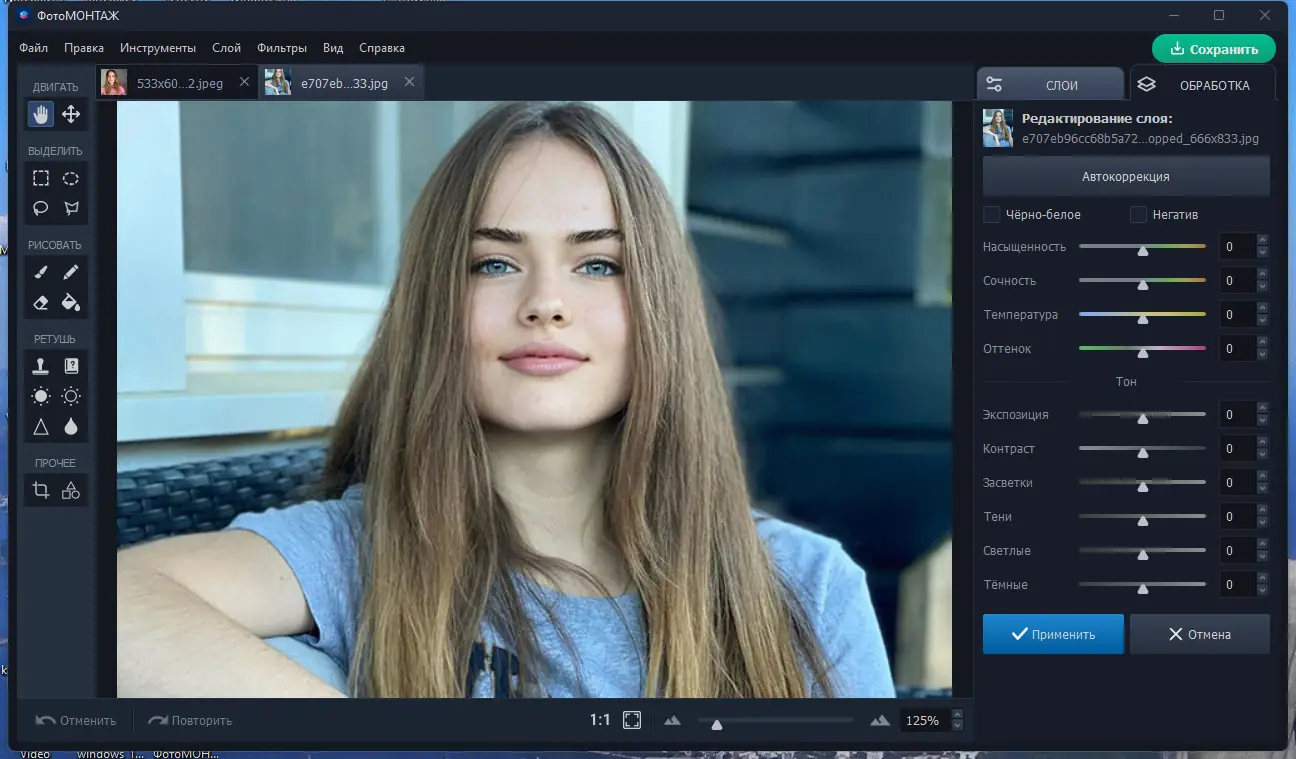Image resolution: width=1296 pixels, height=759 pixels.
Task: Select the Blur droplet tool
Action: click(x=71, y=427)
